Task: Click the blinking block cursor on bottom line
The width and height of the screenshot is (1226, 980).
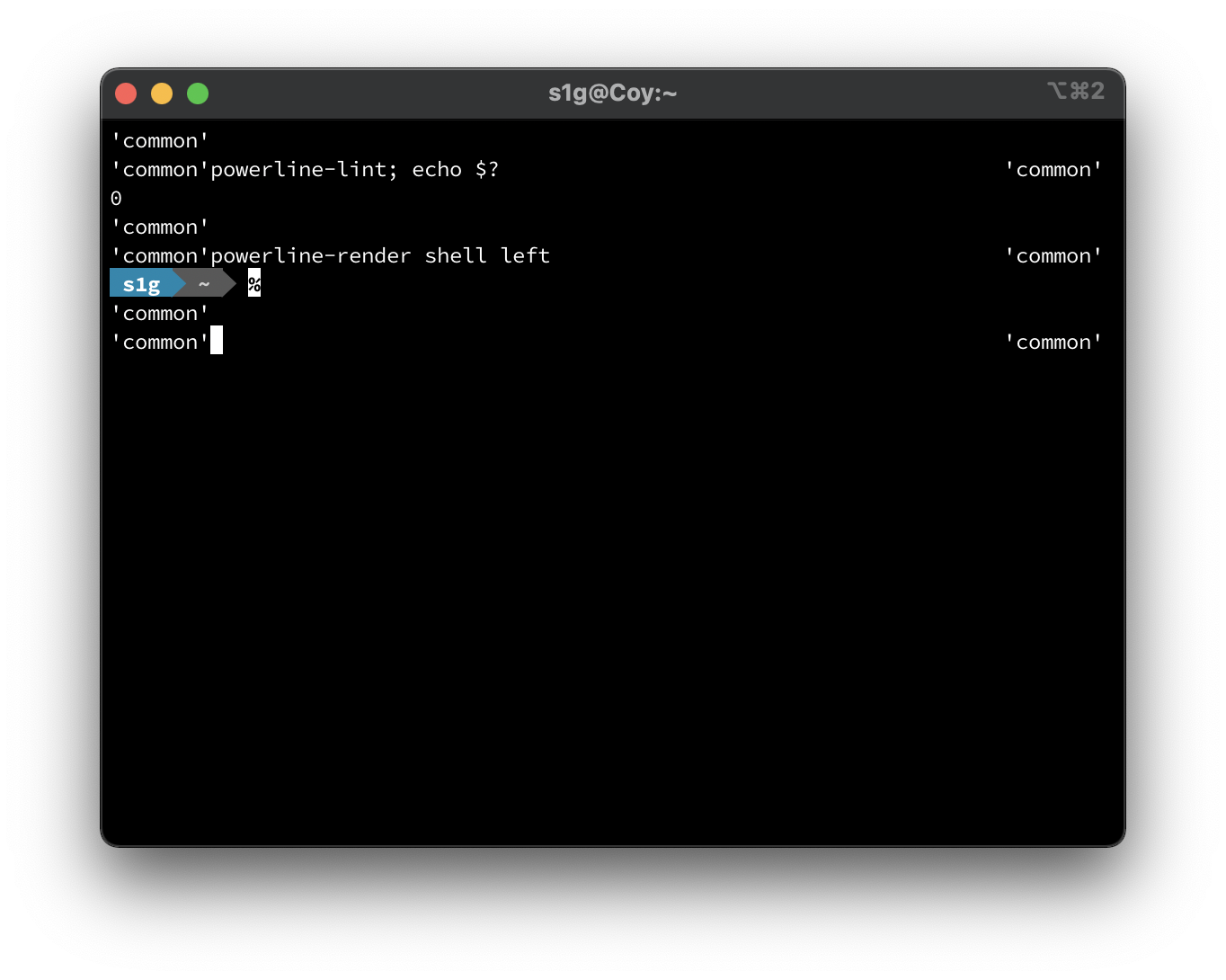Action: [x=217, y=341]
